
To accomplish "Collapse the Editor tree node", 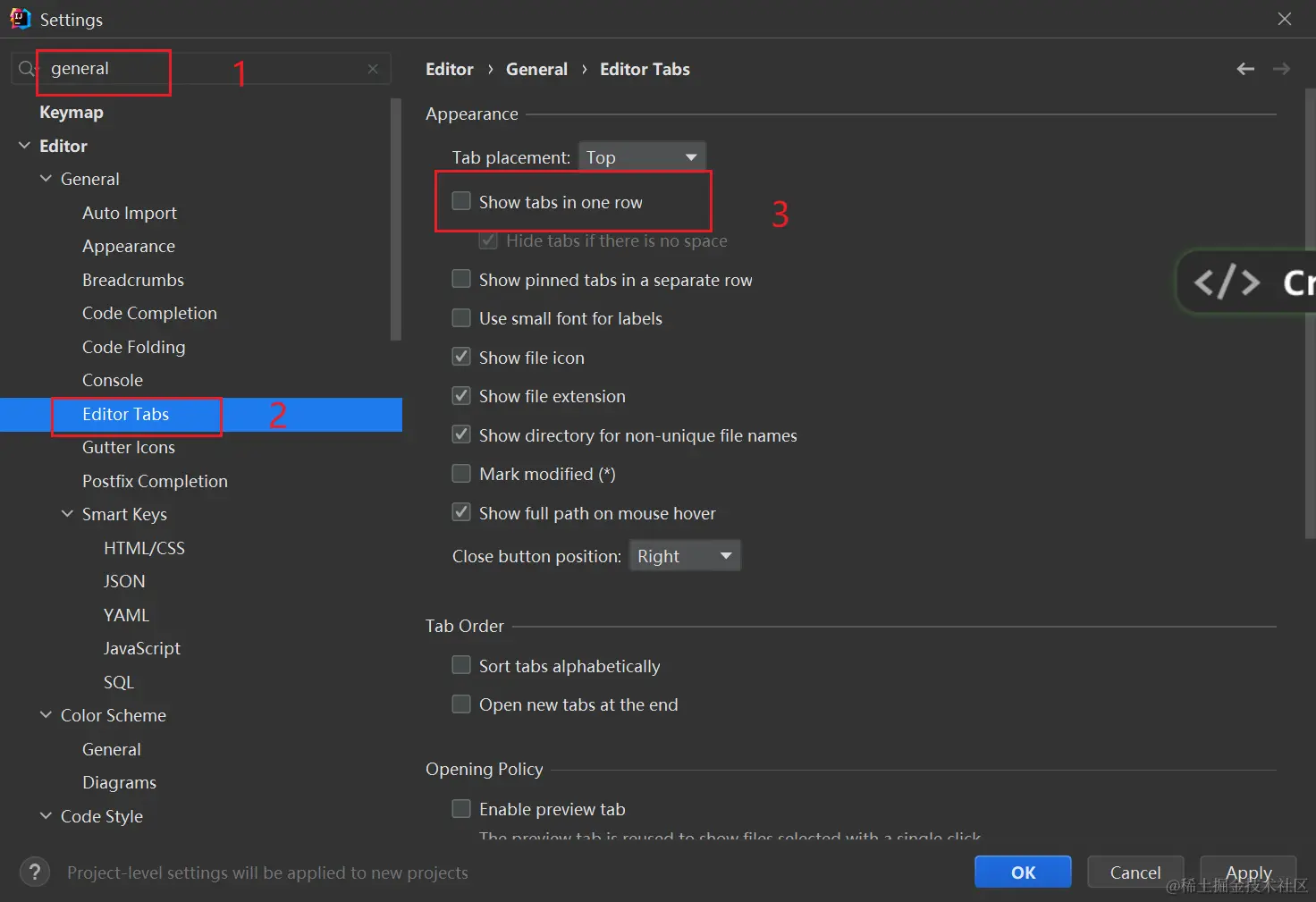I will (24, 145).
